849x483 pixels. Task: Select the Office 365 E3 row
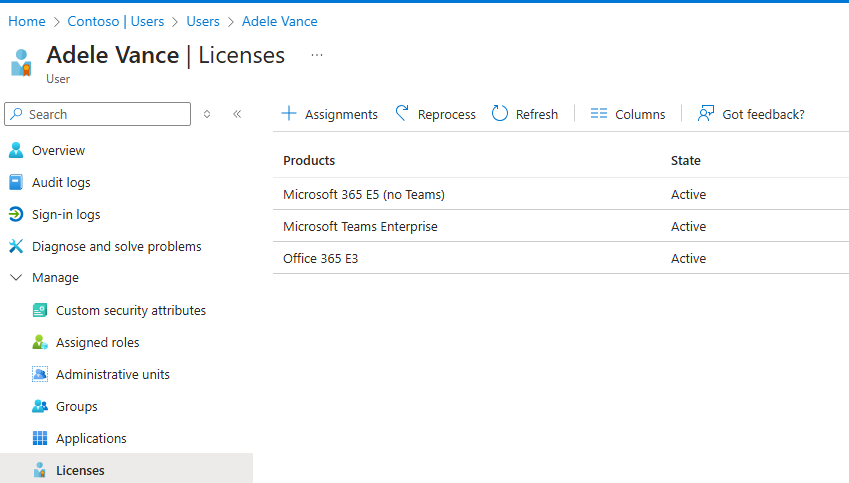561,258
